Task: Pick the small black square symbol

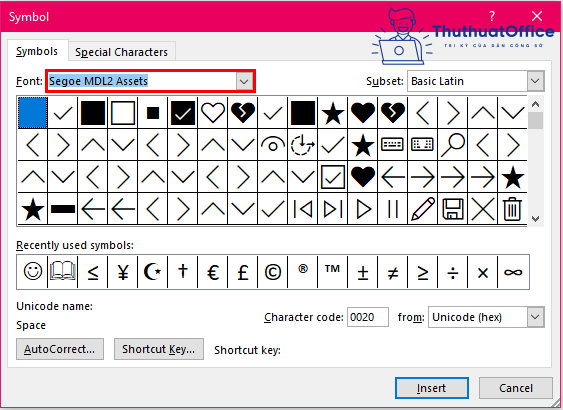Action: pyautogui.click(x=153, y=113)
